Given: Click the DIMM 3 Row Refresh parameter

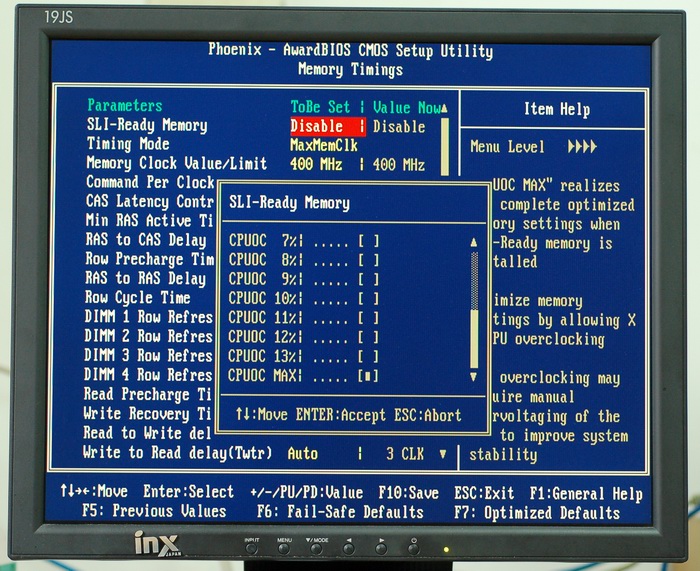Looking at the screenshot, I should point(149,355).
